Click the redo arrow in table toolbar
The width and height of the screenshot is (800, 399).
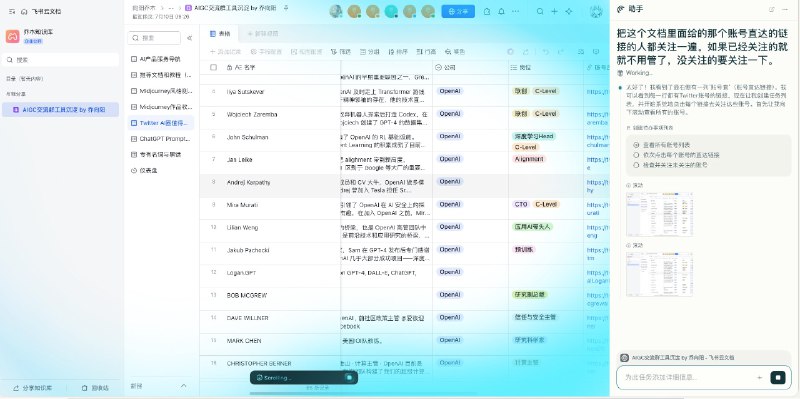(x=561, y=52)
